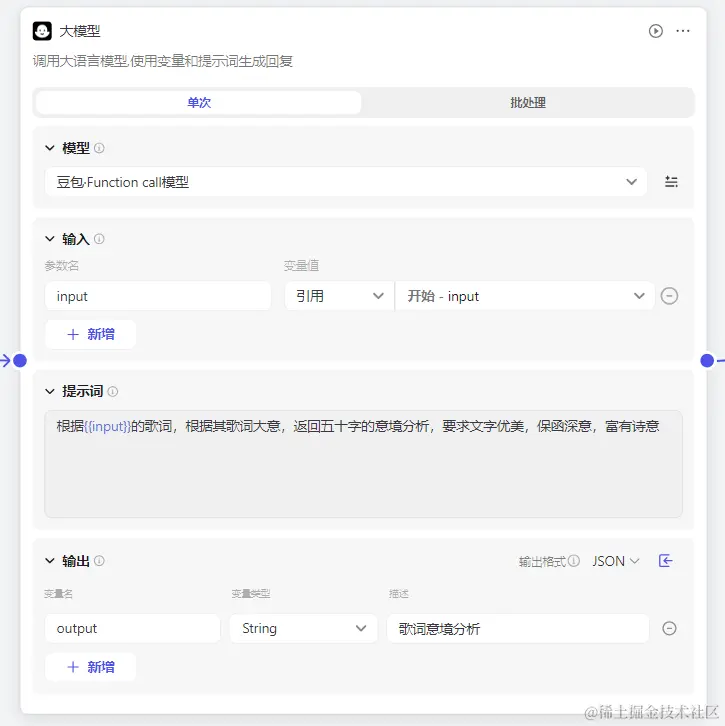The width and height of the screenshot is (725, 726).
Task: Open model parameter settings icon
Action: 671,182
